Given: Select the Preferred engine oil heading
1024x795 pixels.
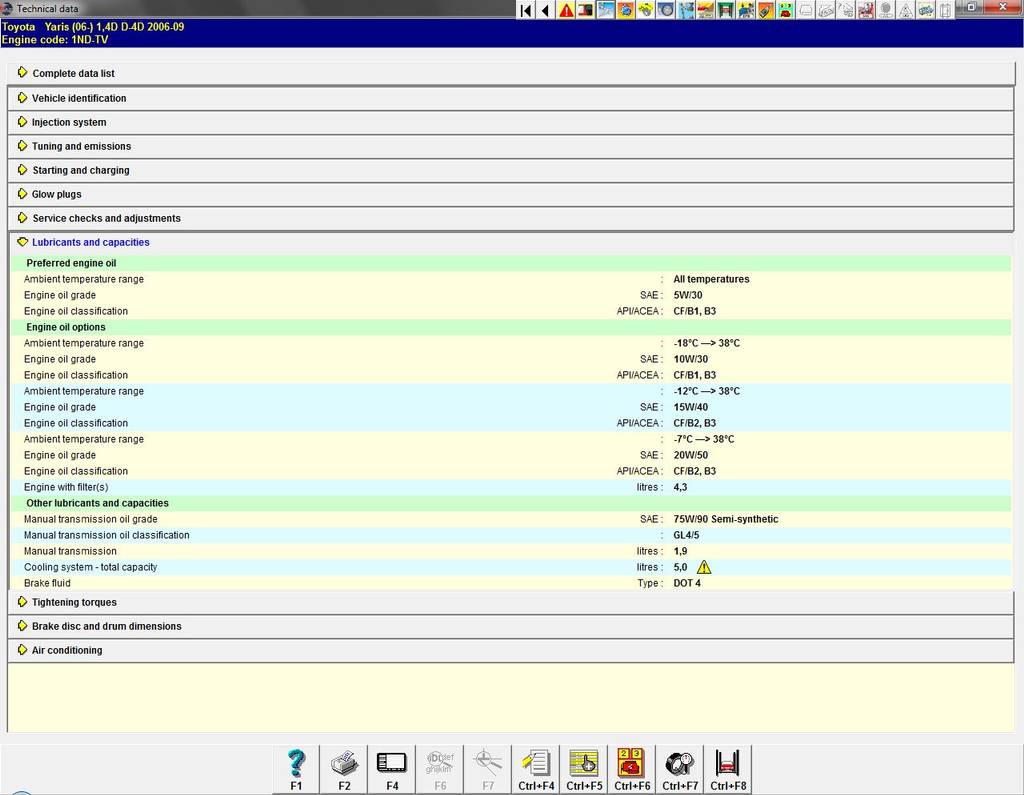Looking at the screenshot, I should (x=71, y=263).
